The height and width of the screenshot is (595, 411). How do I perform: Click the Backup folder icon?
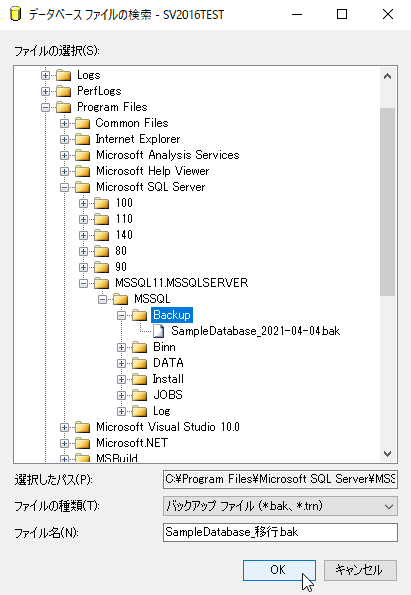(x=139, y=315)
